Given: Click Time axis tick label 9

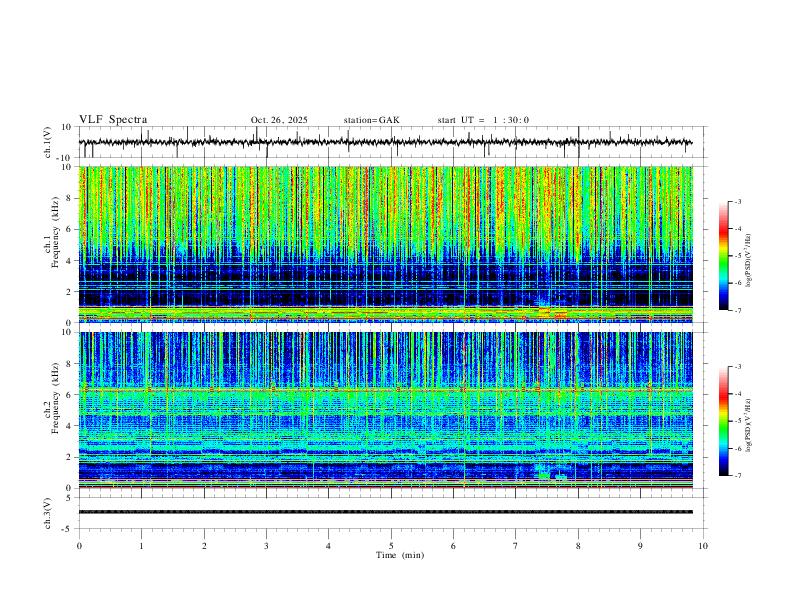Looking at the screenshot, I should 640,546.
